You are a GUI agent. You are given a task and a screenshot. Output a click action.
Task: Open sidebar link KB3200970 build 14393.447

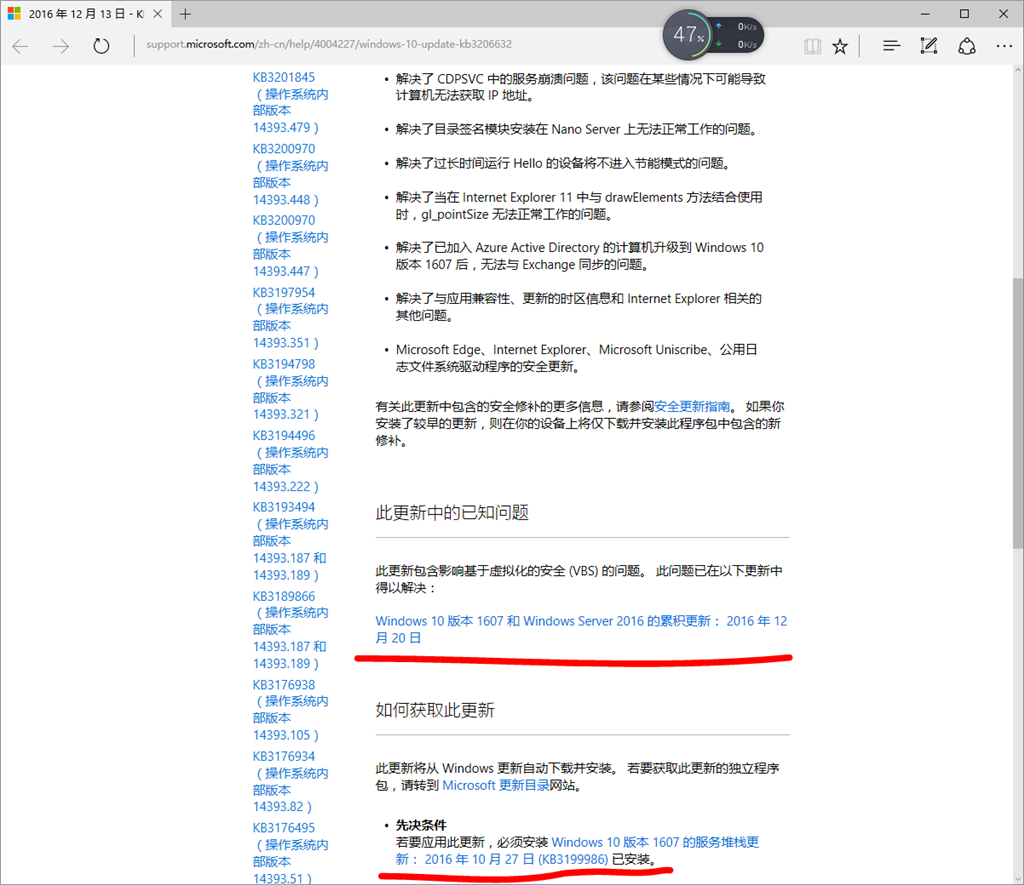(x=291, y=246)
